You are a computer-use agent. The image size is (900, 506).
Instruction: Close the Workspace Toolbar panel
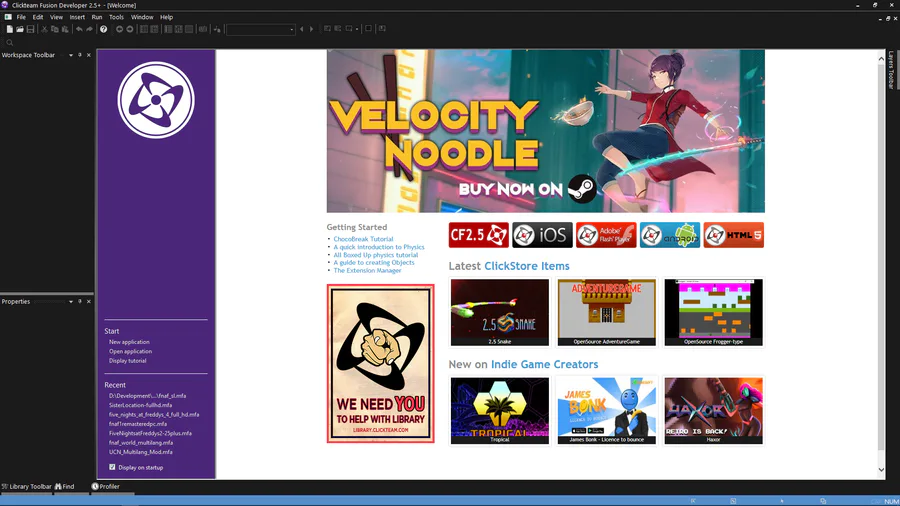tap(88, 55)
